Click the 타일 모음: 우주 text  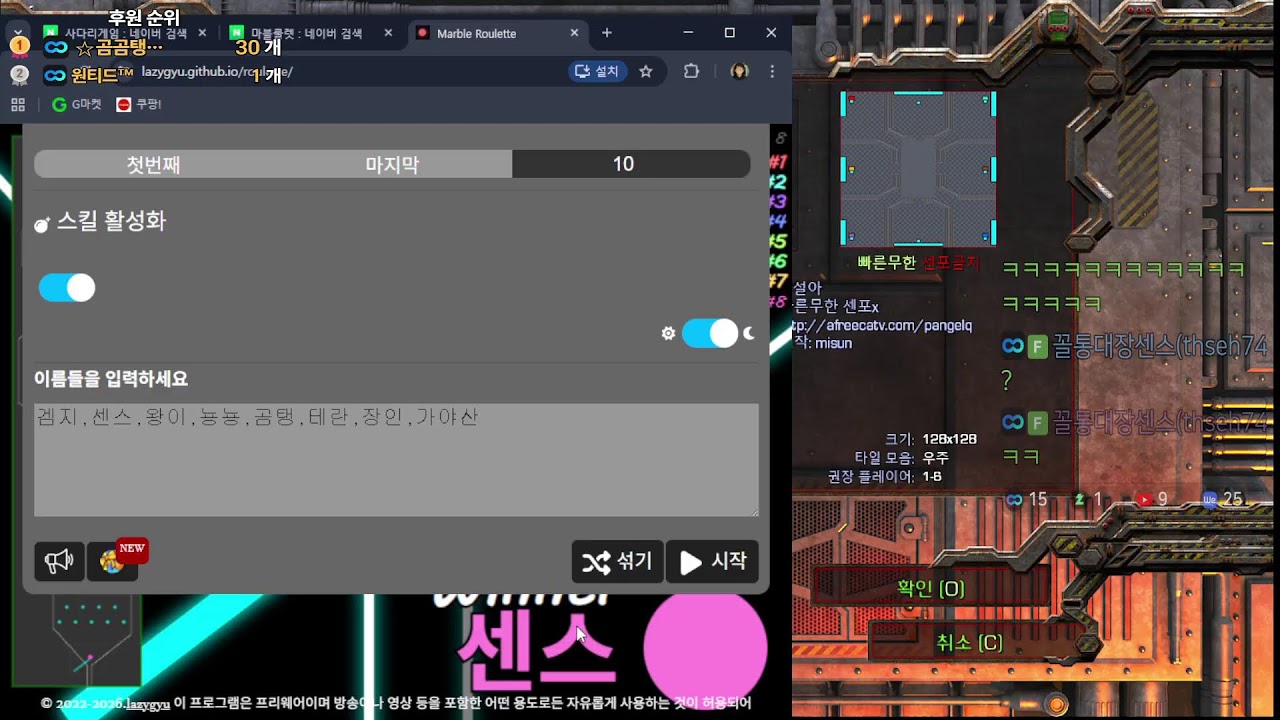tap(902, 458)
